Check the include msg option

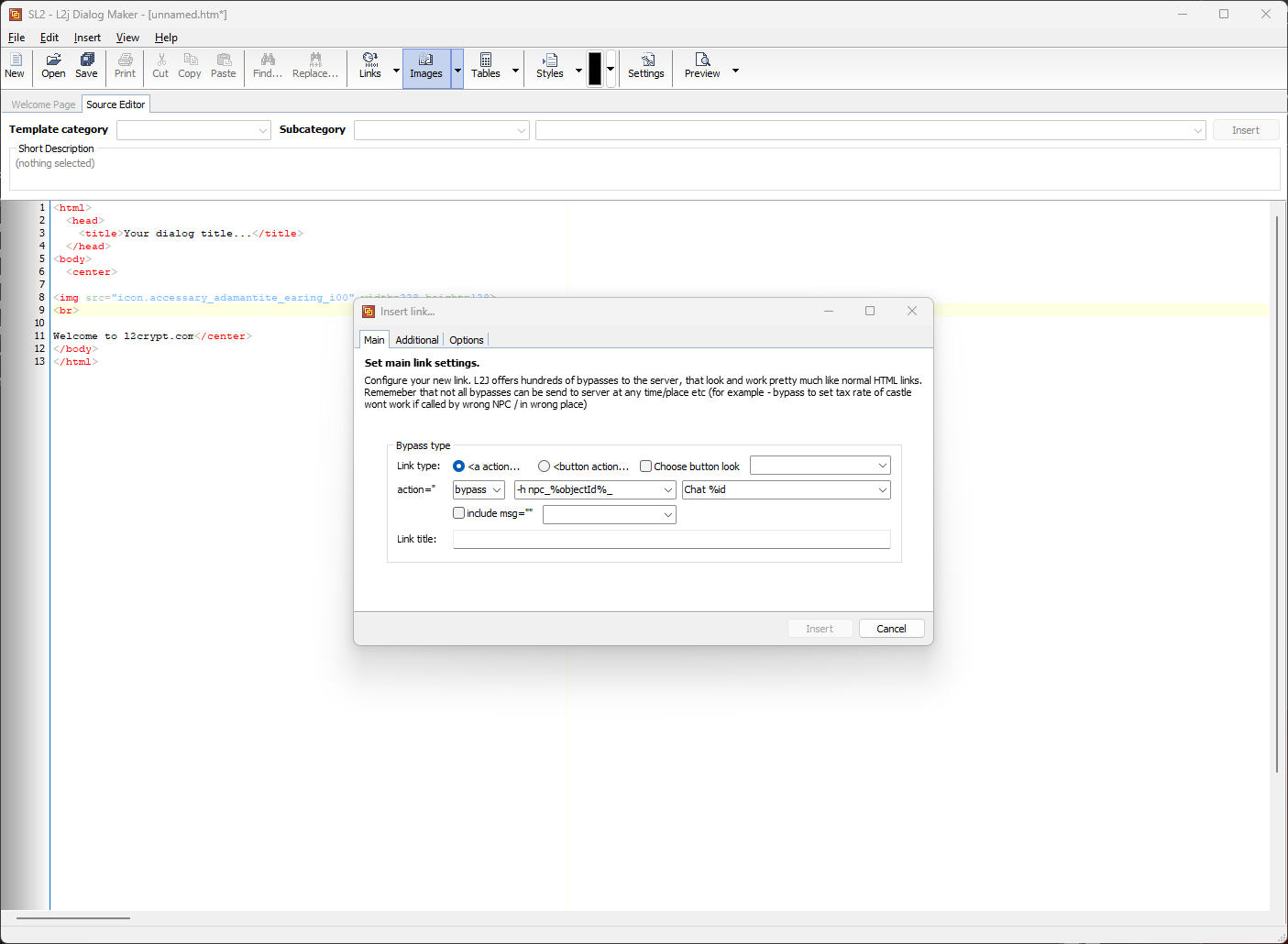(458, 512)
